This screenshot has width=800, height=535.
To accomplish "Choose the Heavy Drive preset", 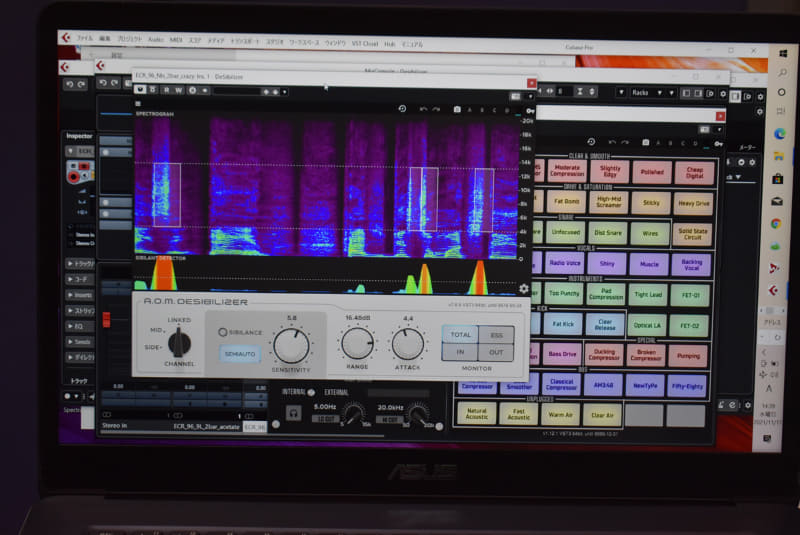I will click(693, 203).
